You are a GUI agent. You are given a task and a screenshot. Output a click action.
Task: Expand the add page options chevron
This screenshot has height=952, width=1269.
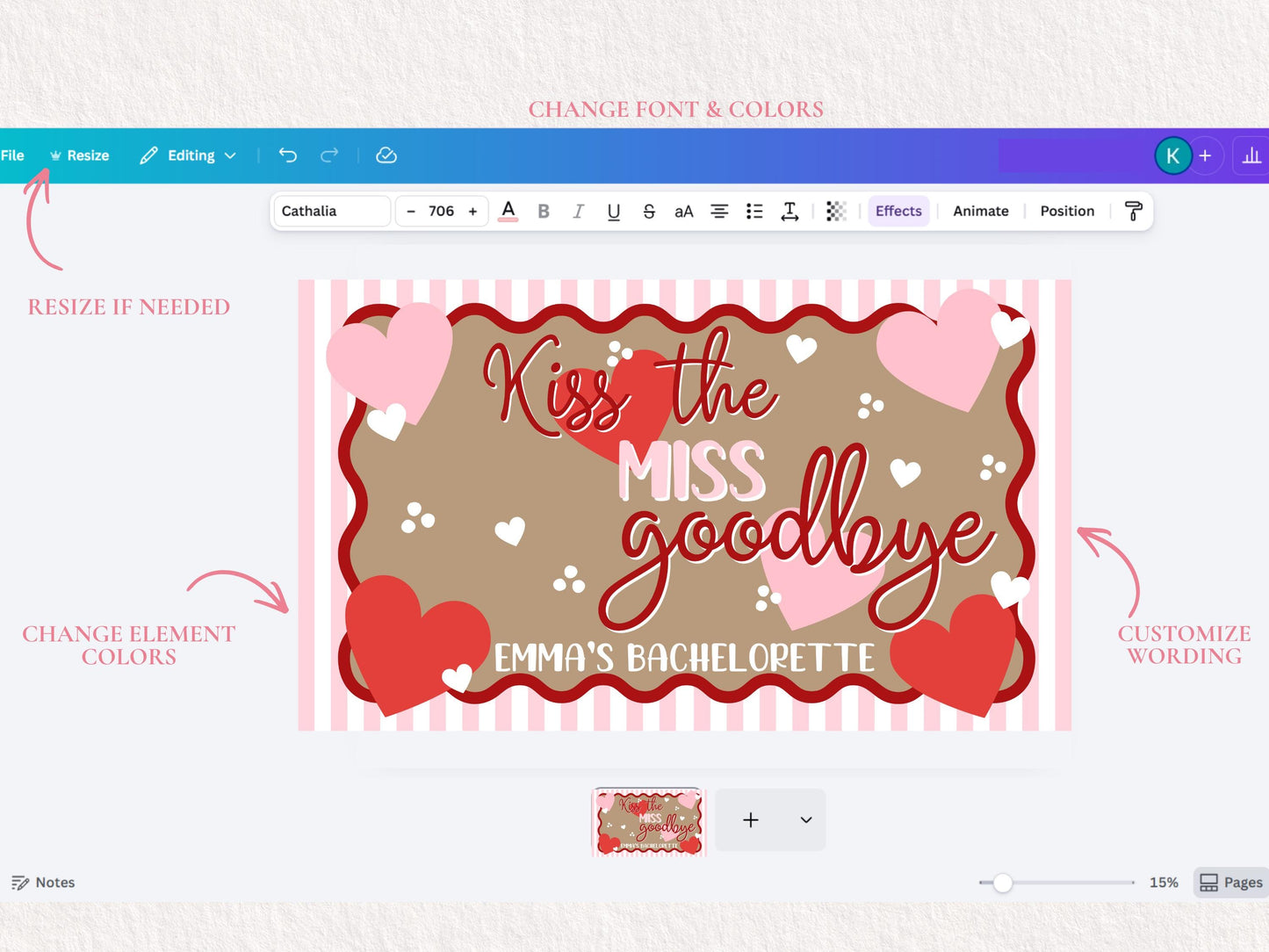[x=806, y=819]
